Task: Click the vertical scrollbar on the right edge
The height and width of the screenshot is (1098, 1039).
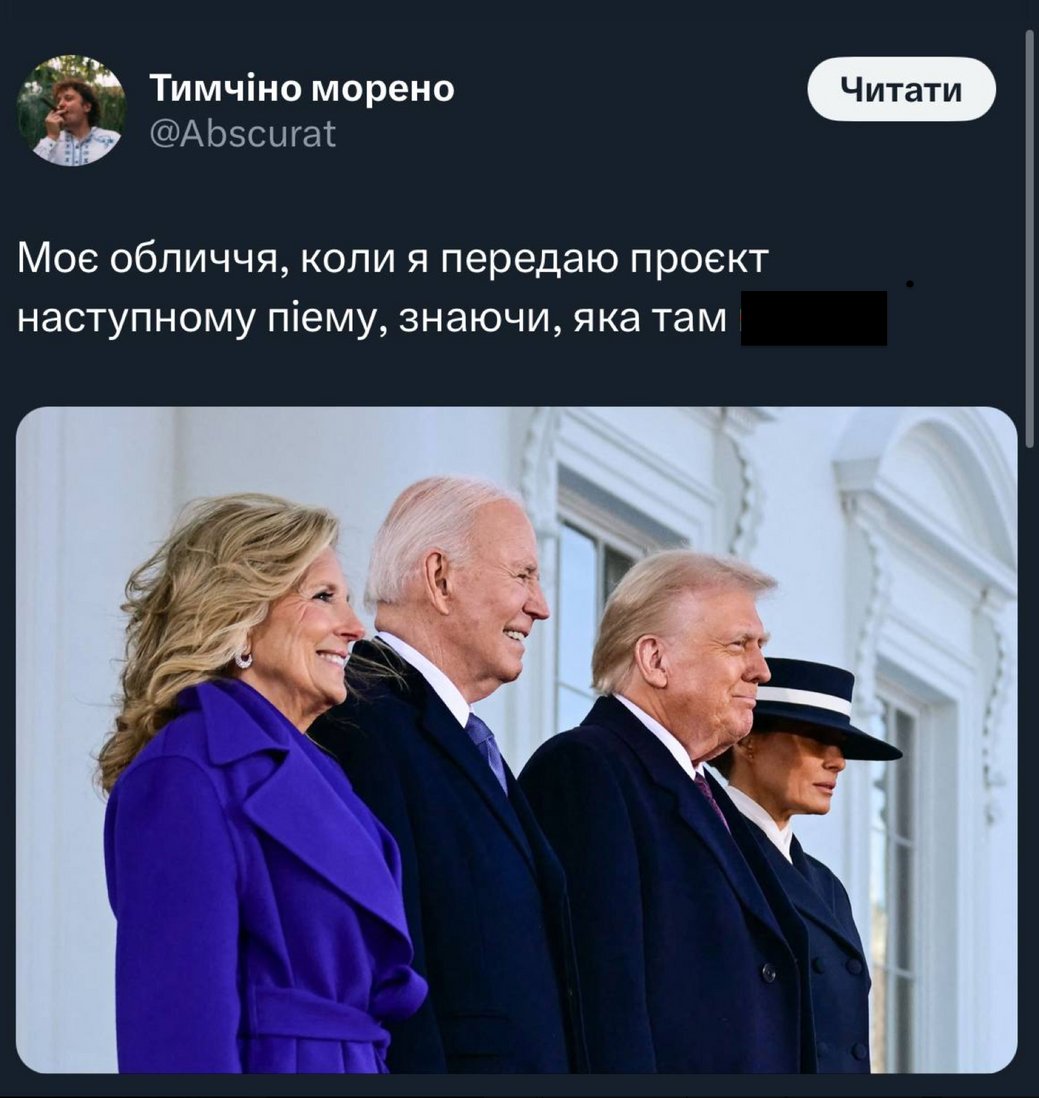Action: 1028,238
